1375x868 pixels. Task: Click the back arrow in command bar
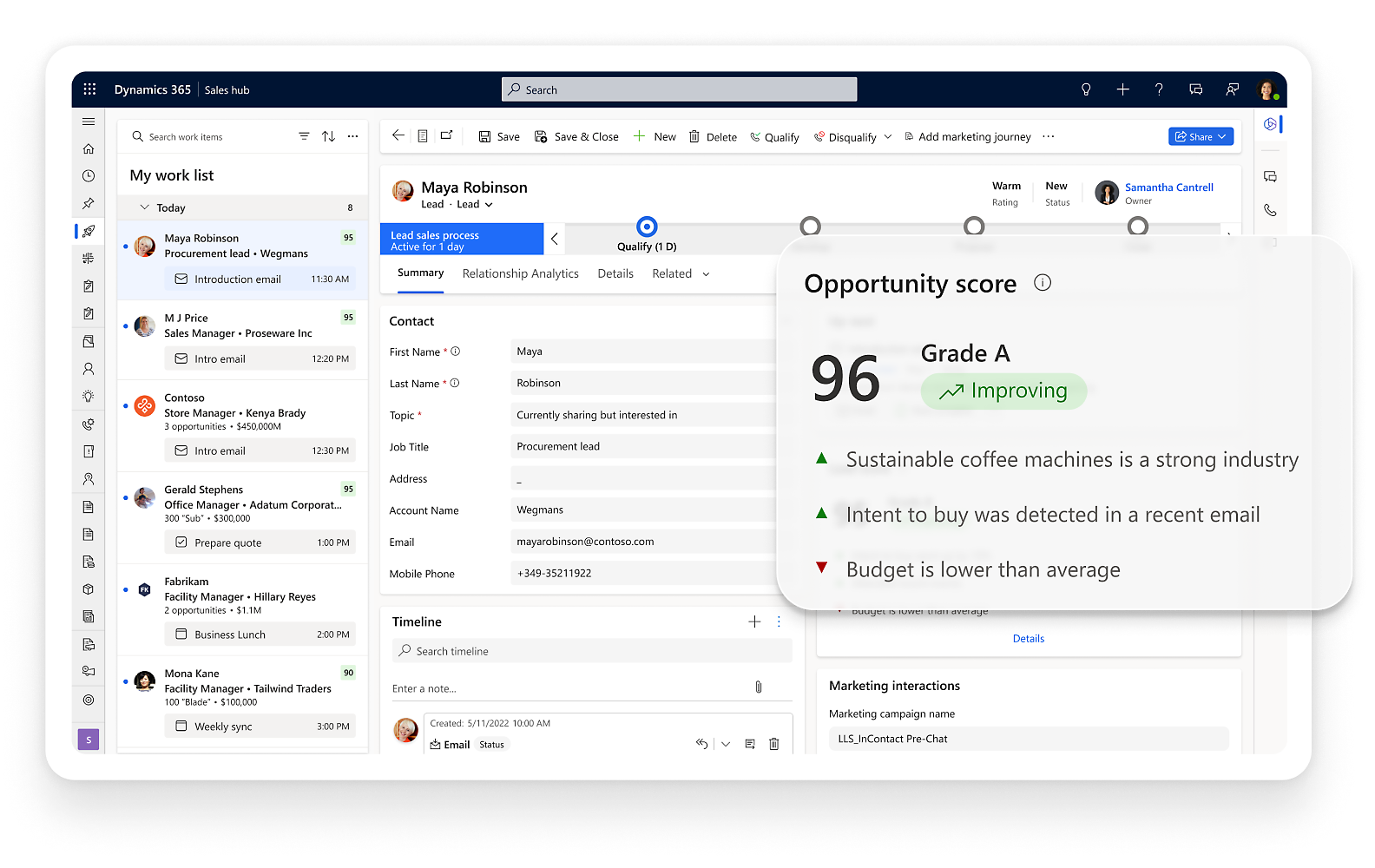(398, 135)
